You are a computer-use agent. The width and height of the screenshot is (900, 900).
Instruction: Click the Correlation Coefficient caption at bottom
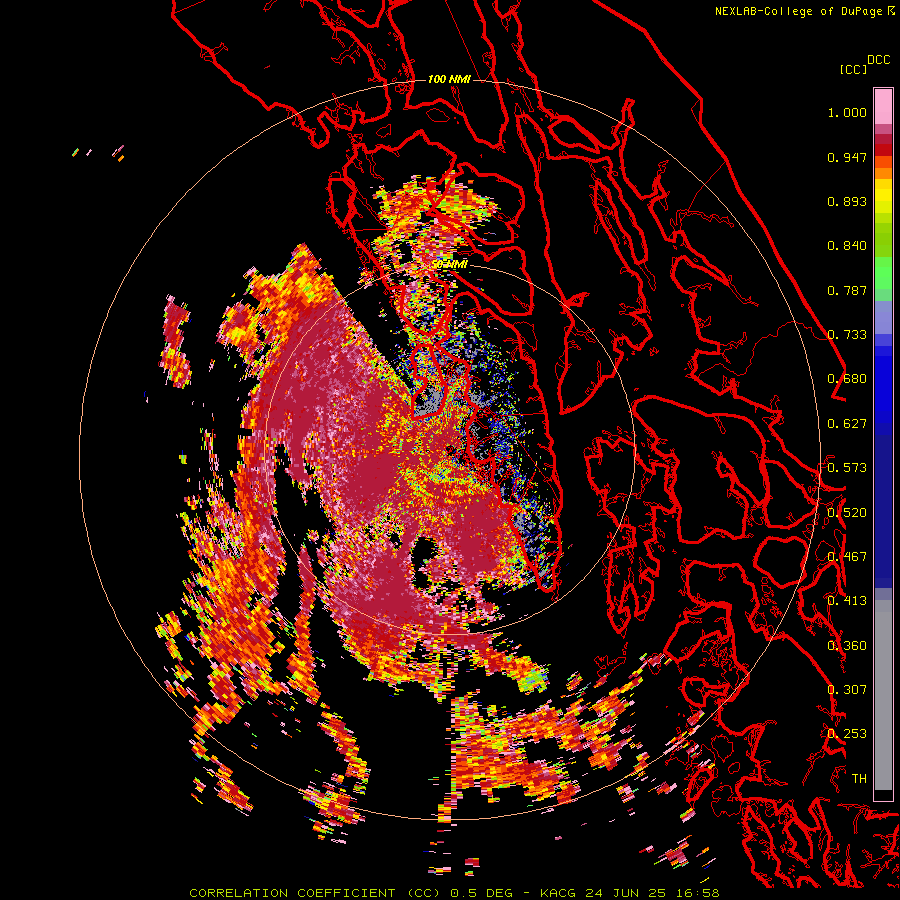(454, 893)
